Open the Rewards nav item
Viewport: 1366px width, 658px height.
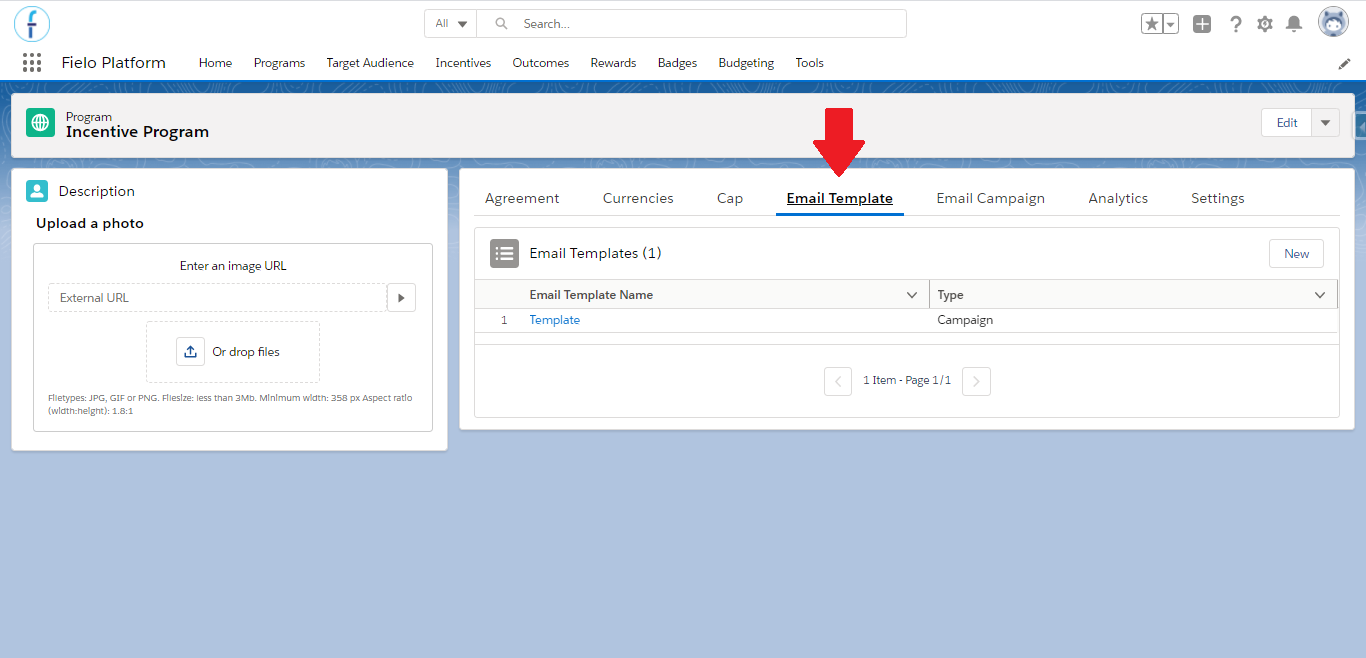click(613, 63)
